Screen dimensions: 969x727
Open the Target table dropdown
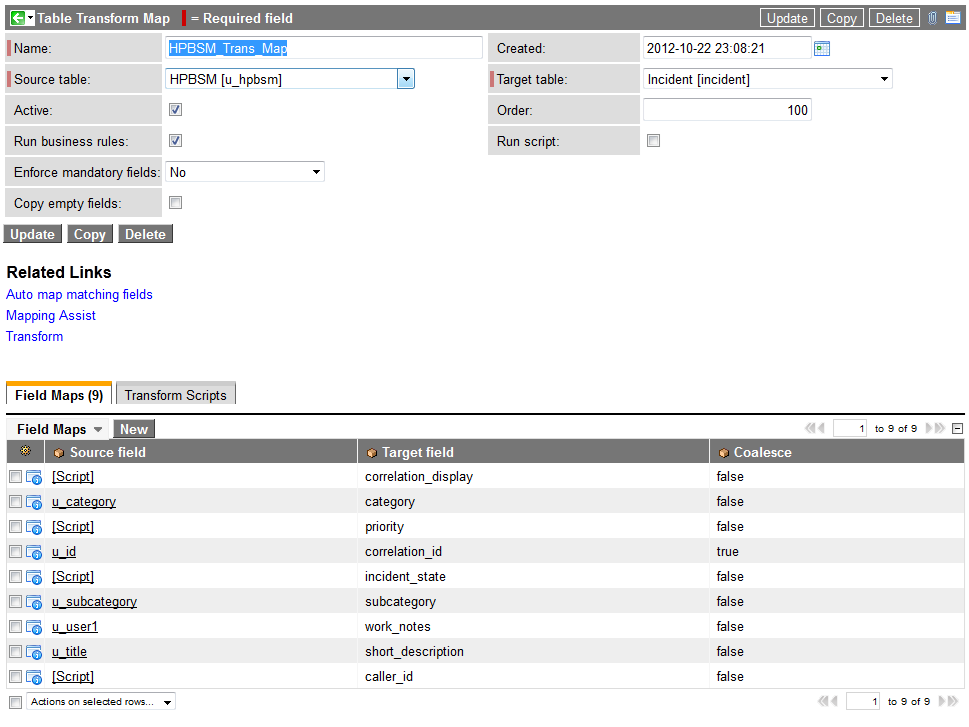768,79
